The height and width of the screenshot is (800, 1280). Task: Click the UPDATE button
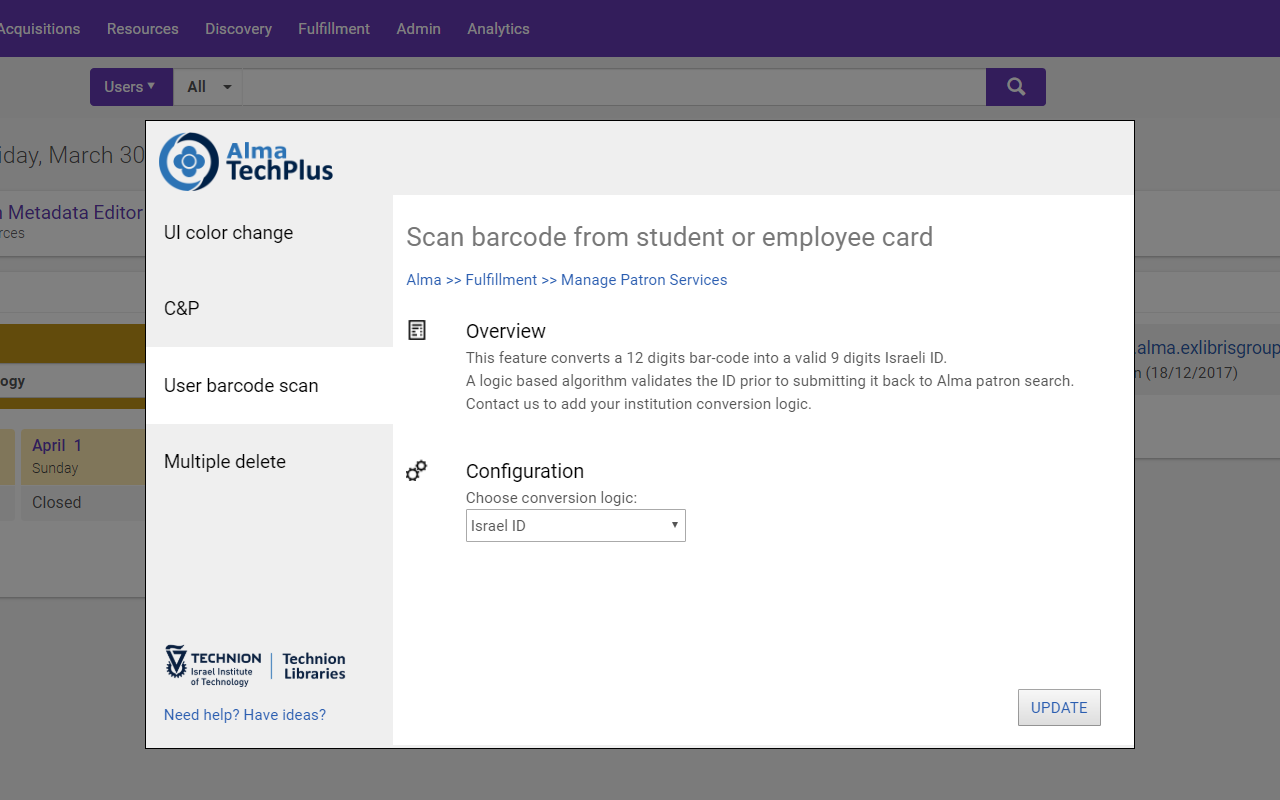pos(1059,707)
